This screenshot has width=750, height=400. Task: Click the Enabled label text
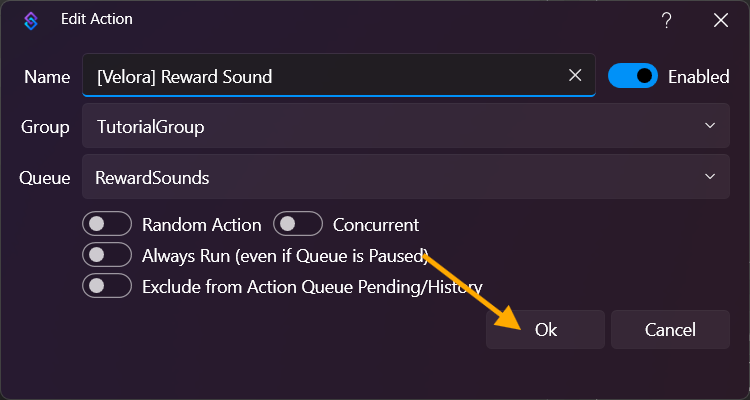point(698,77)
